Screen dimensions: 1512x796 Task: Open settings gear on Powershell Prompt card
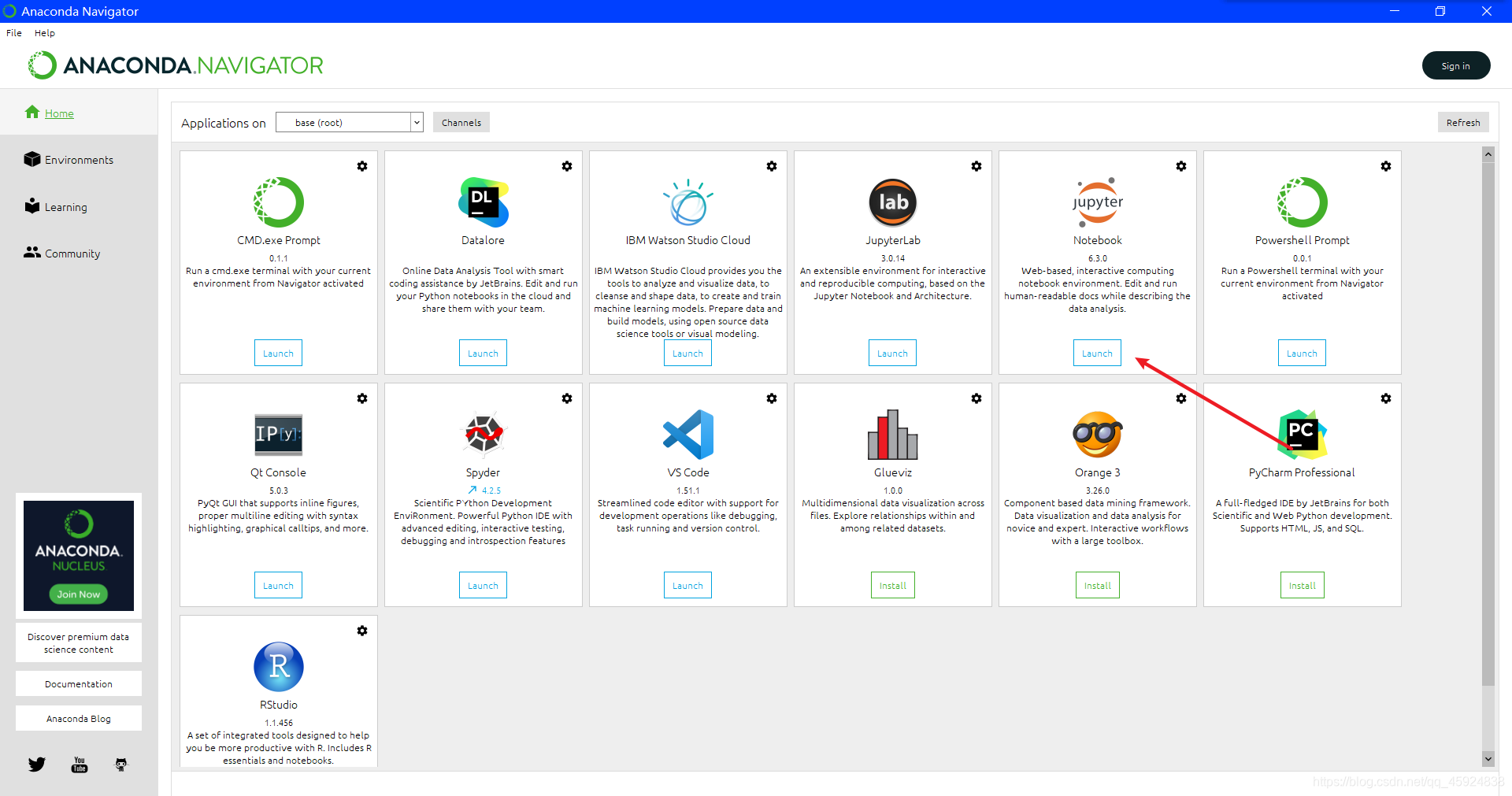point(1386,166)
